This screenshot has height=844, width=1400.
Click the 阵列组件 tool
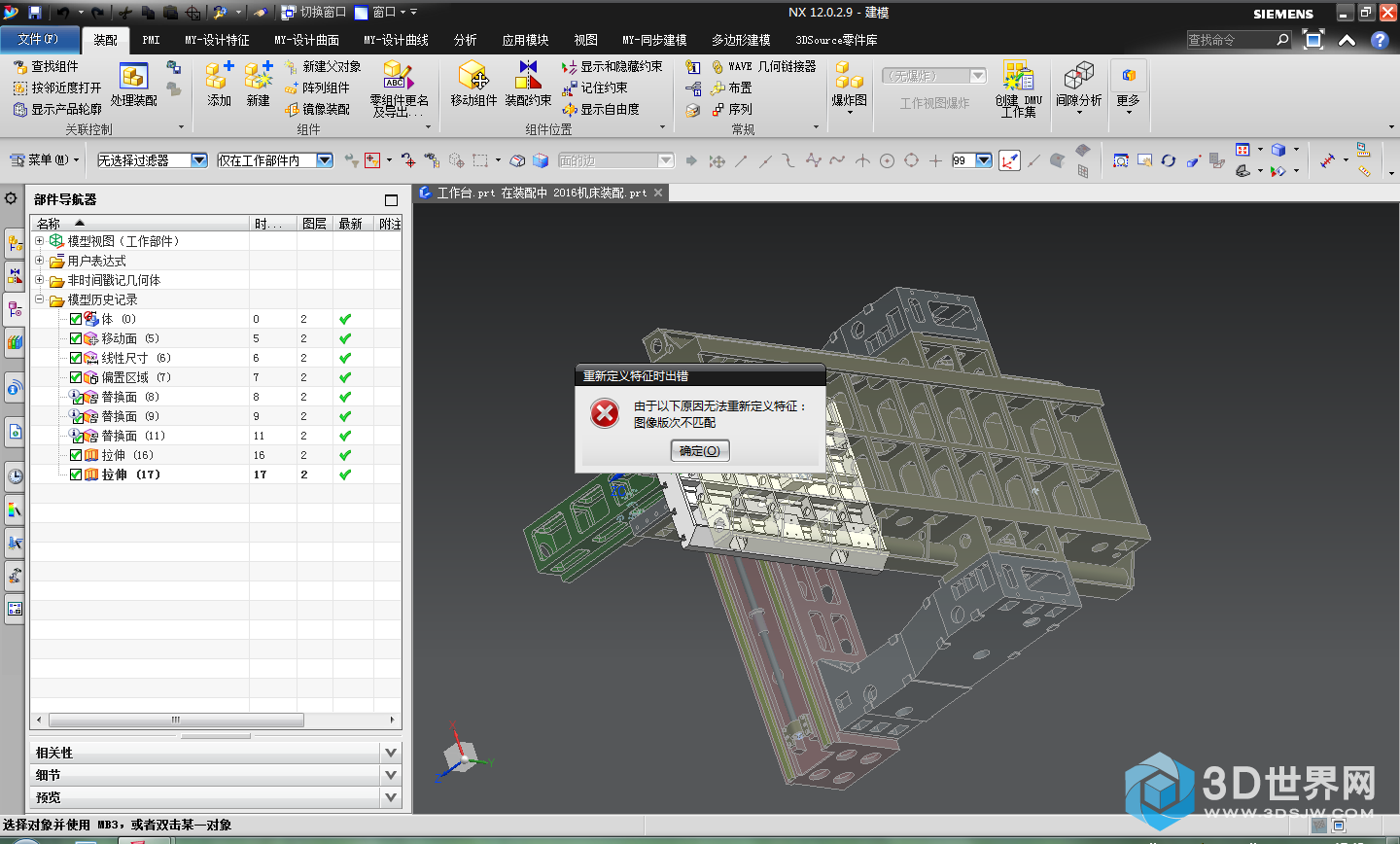click(317, 88)
